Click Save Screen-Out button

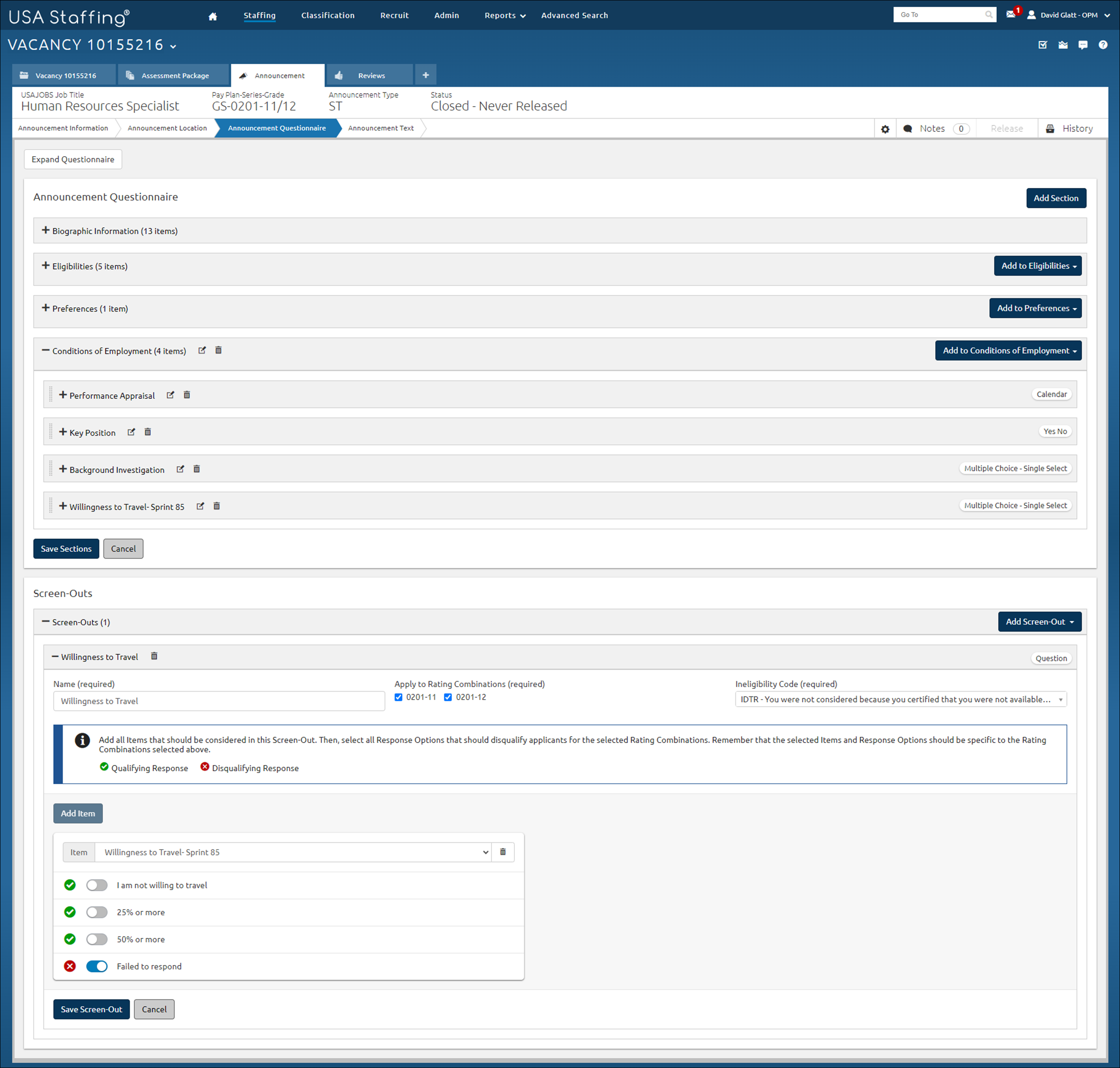coord(92,1009)
